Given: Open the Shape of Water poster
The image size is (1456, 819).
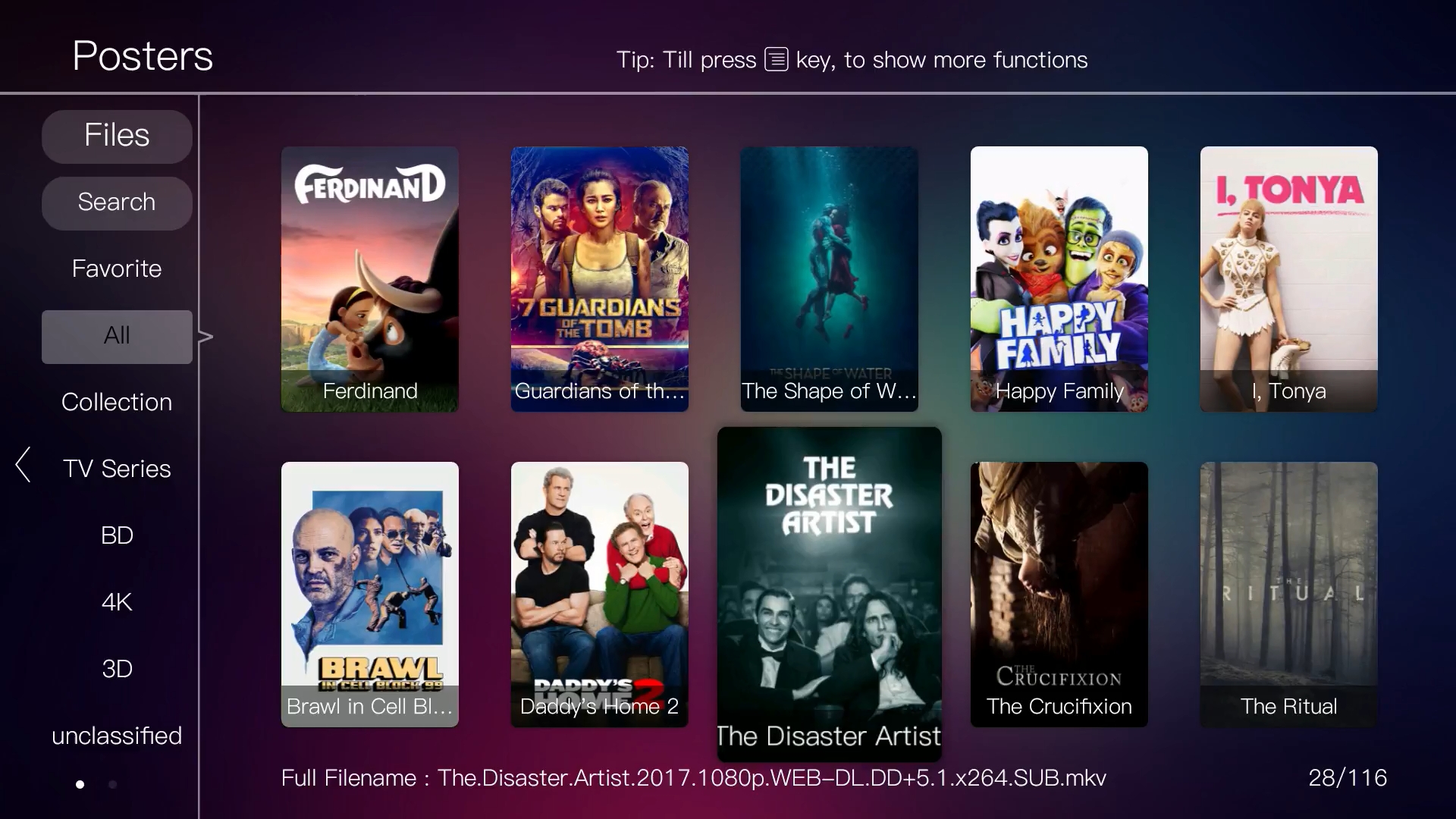Looking at the screenshot, I should pyautogui.click(x=829, y=279).
